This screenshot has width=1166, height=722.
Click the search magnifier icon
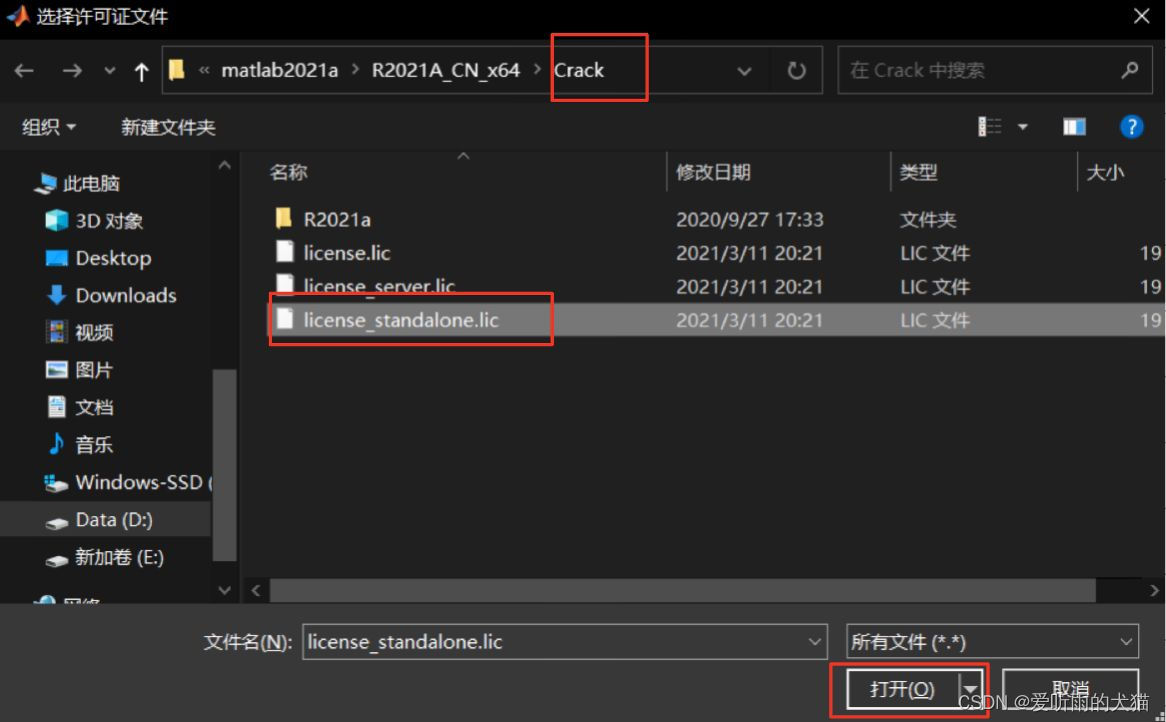pos(1130,70)
